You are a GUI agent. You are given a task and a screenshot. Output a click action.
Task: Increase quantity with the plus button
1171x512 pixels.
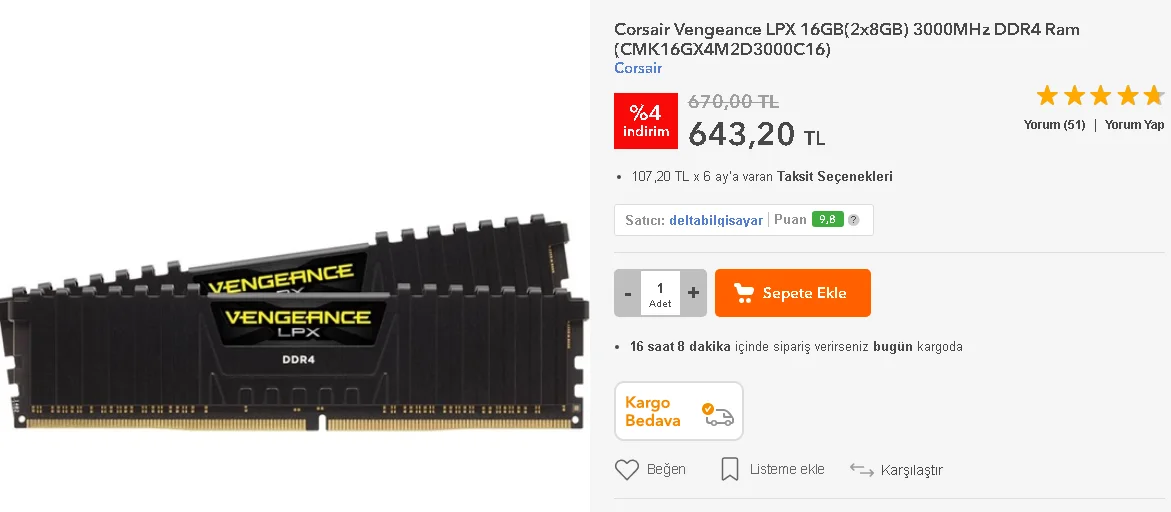(693, 293)
